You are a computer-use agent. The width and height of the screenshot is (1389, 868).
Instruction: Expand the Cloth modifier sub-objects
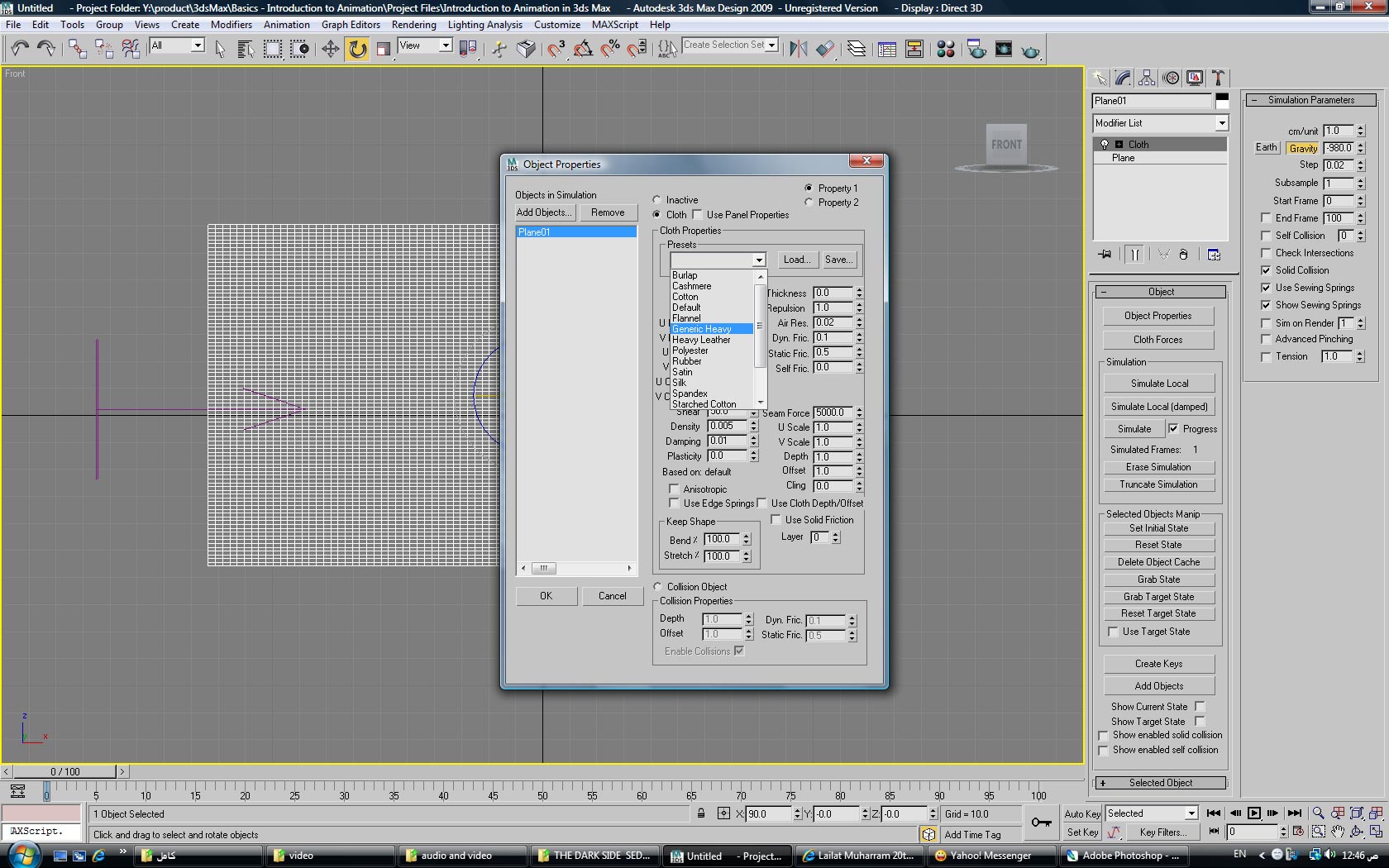click(x=1119, y=144)
